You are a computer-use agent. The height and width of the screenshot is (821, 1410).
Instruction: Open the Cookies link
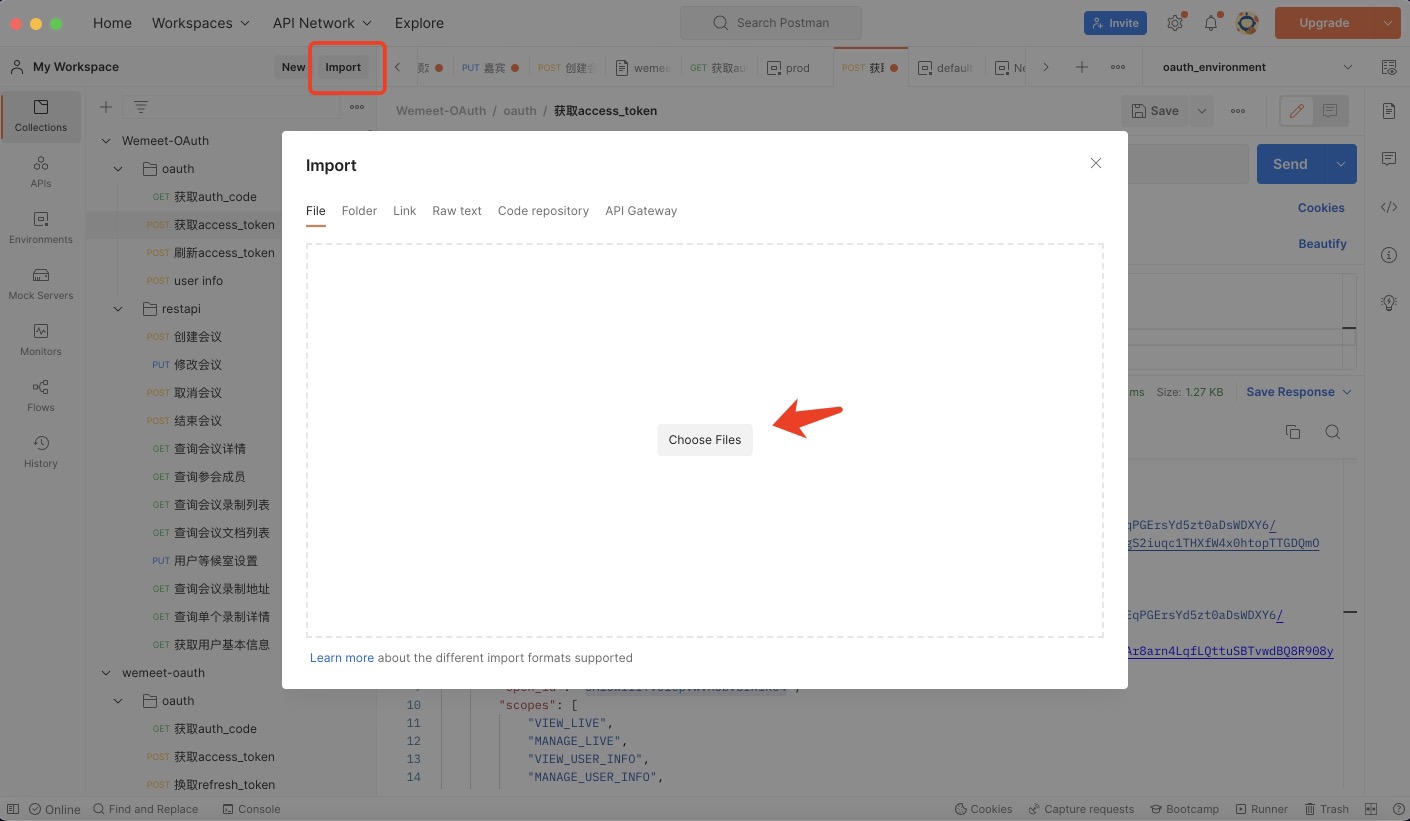[x=1321, y=208]
